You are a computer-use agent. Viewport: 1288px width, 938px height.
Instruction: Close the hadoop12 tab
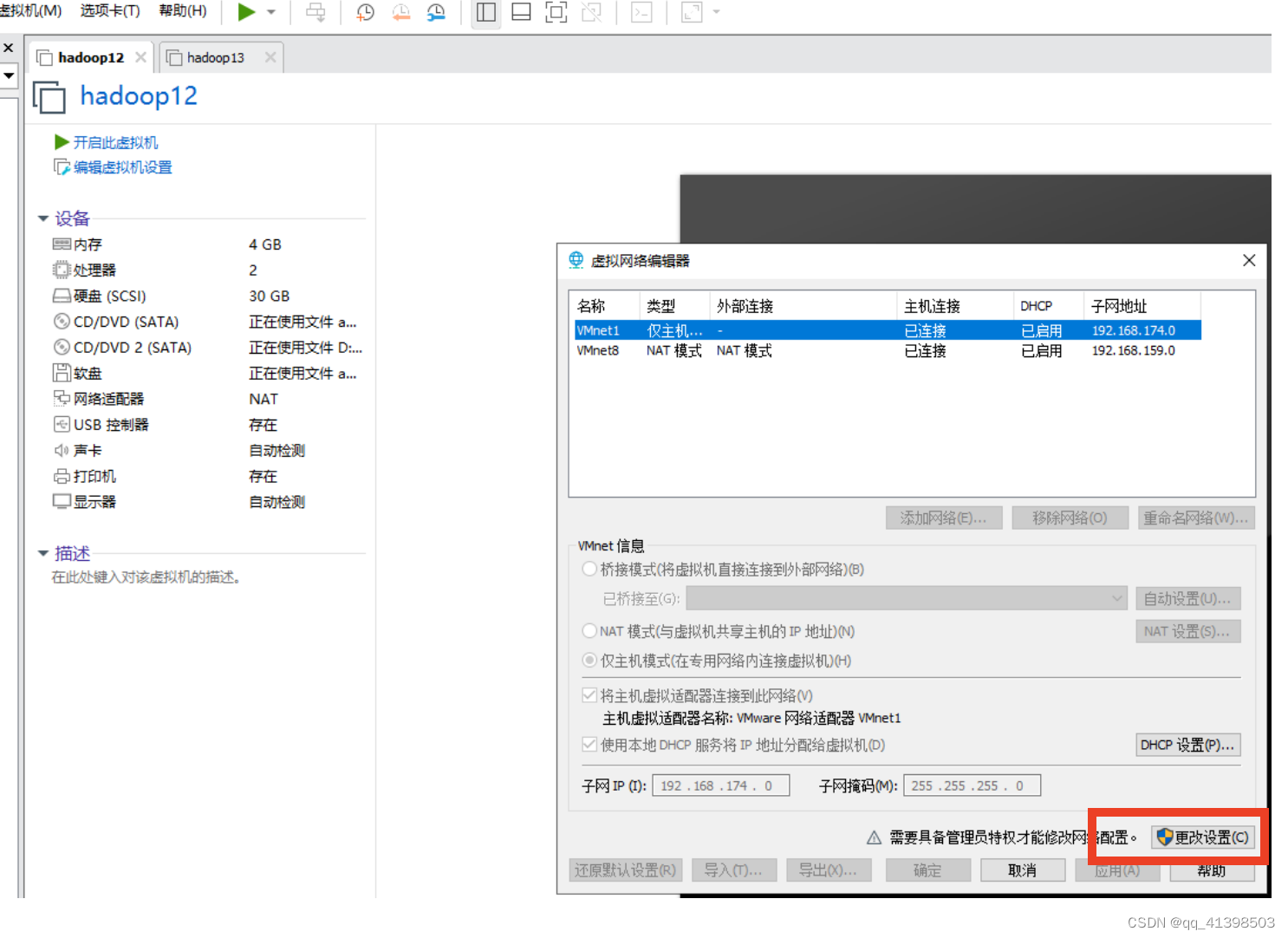point(140,57)
